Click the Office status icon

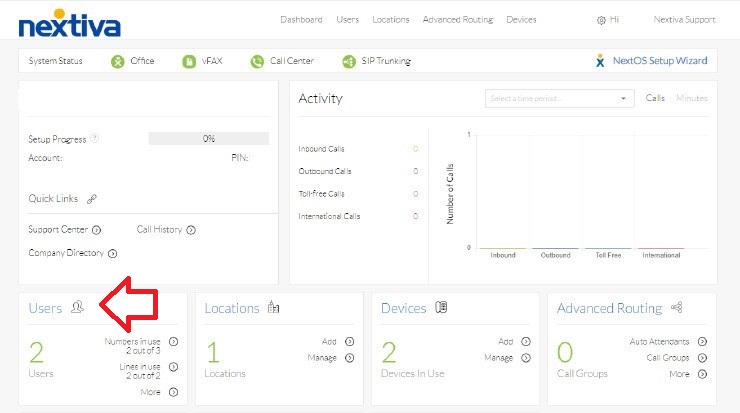click(118, 61)
